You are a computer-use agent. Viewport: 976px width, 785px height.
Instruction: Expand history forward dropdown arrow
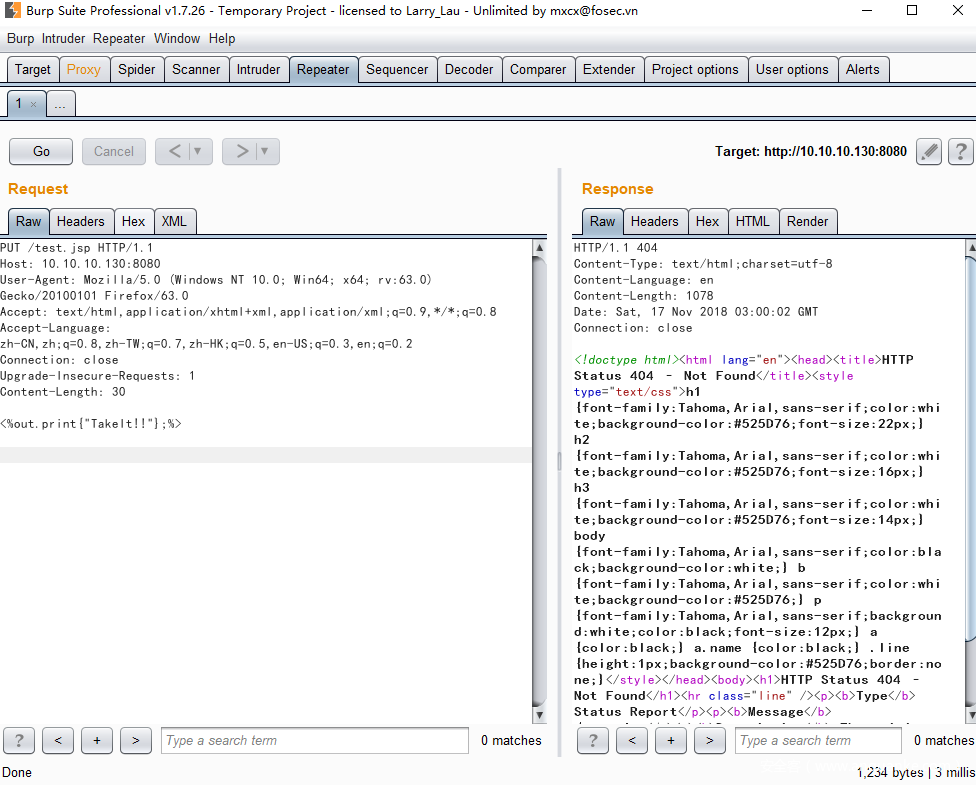click(x=265, y=152)
